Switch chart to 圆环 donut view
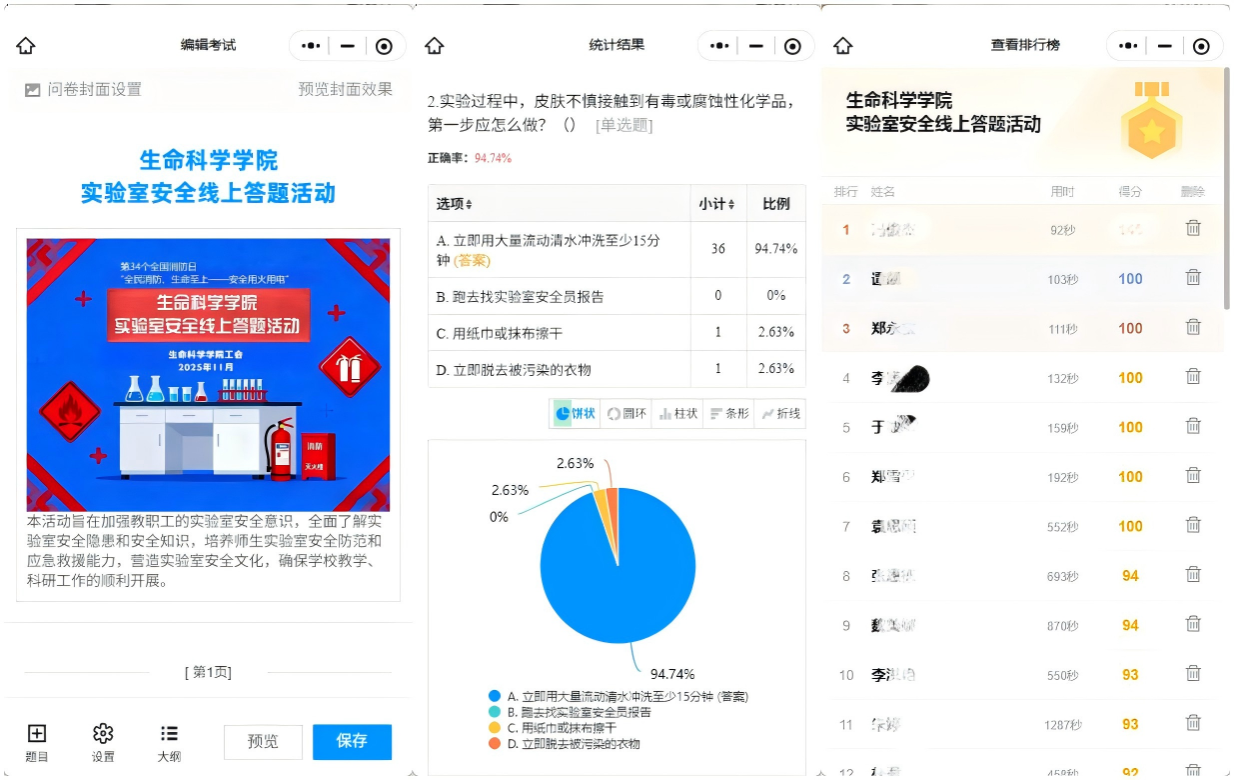 click(x=626, y=414)
